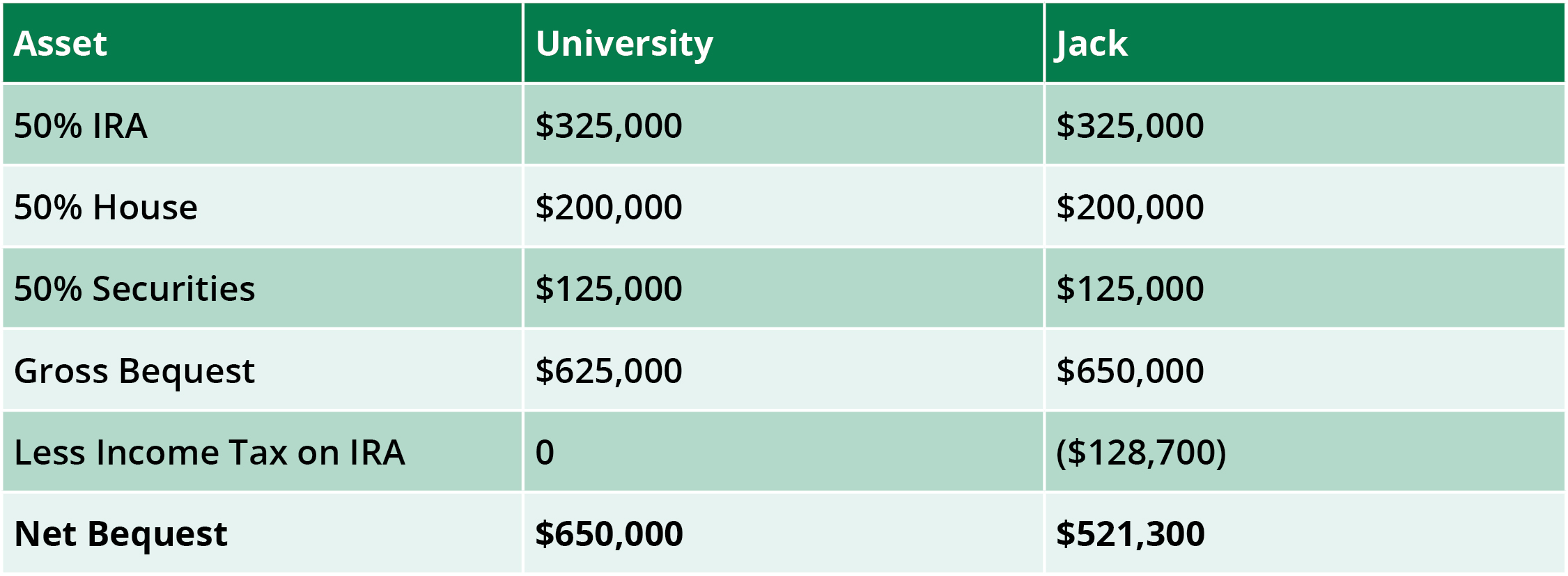The image size is (1568, 576).
Task: Select the 50% House row label
Action: tap(106, 208)
